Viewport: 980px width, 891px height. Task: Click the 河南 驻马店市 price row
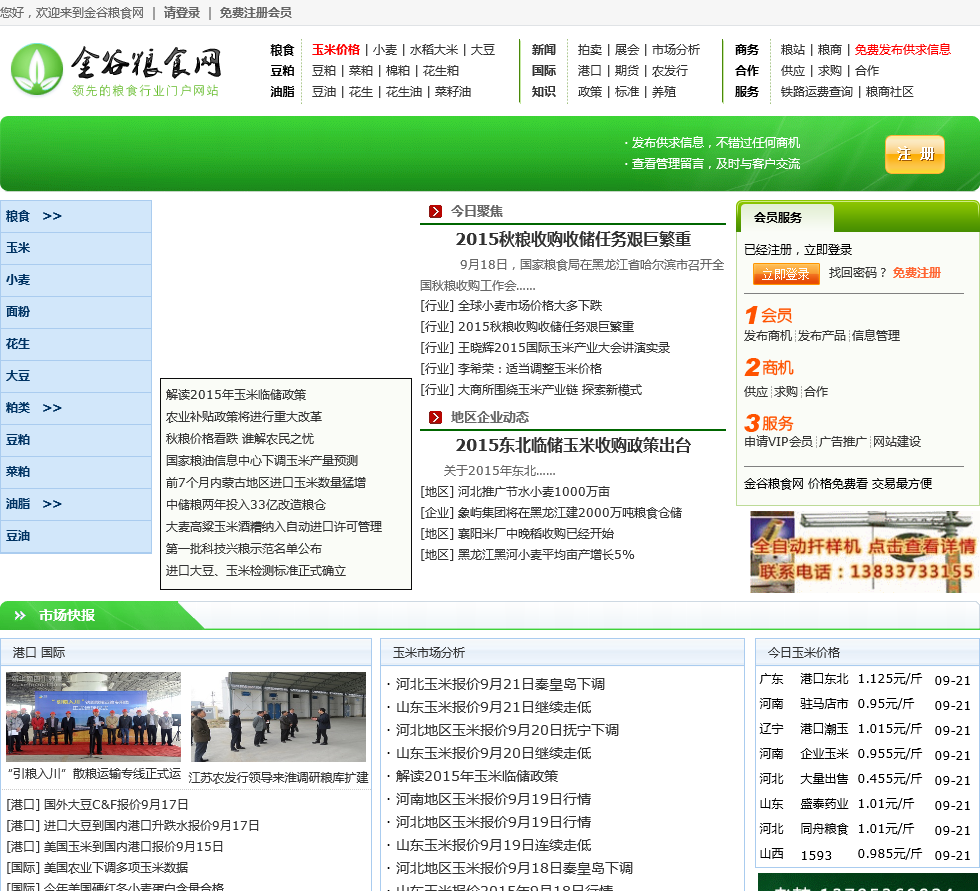click(865, 705)
